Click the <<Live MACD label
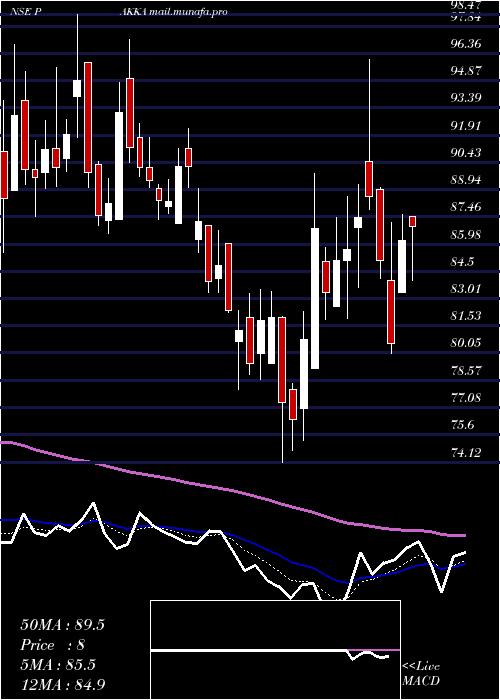The image size is (500, 700). pyautogui.click(x=421, y=674)
